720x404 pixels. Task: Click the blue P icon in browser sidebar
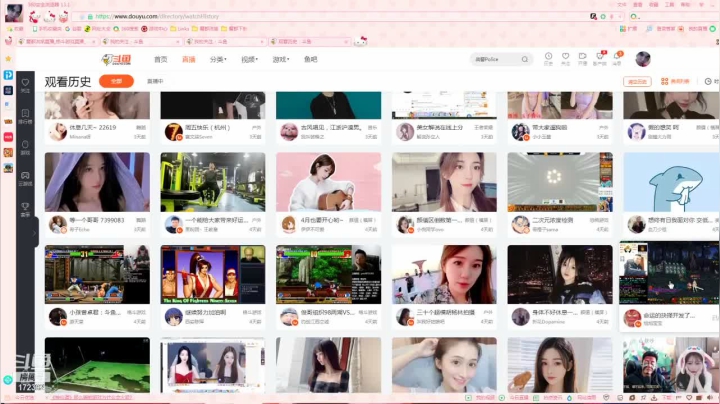coord(8,75)
